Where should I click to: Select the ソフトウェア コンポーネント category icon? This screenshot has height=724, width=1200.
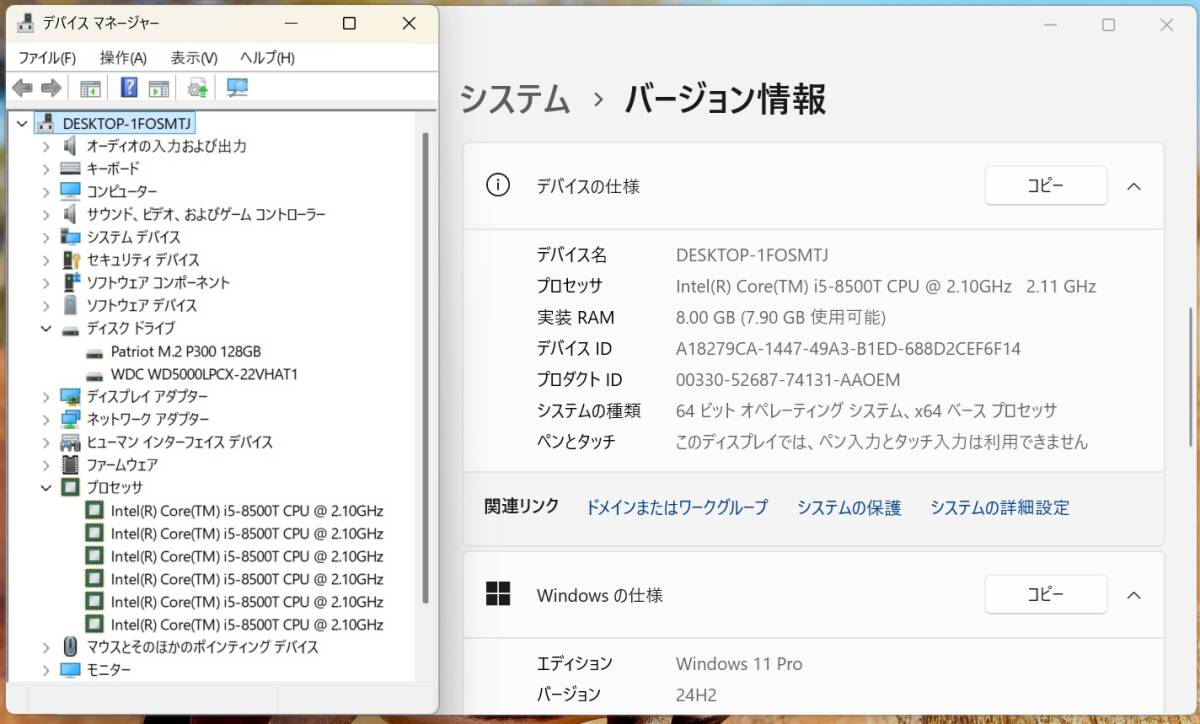pos(70,282)
